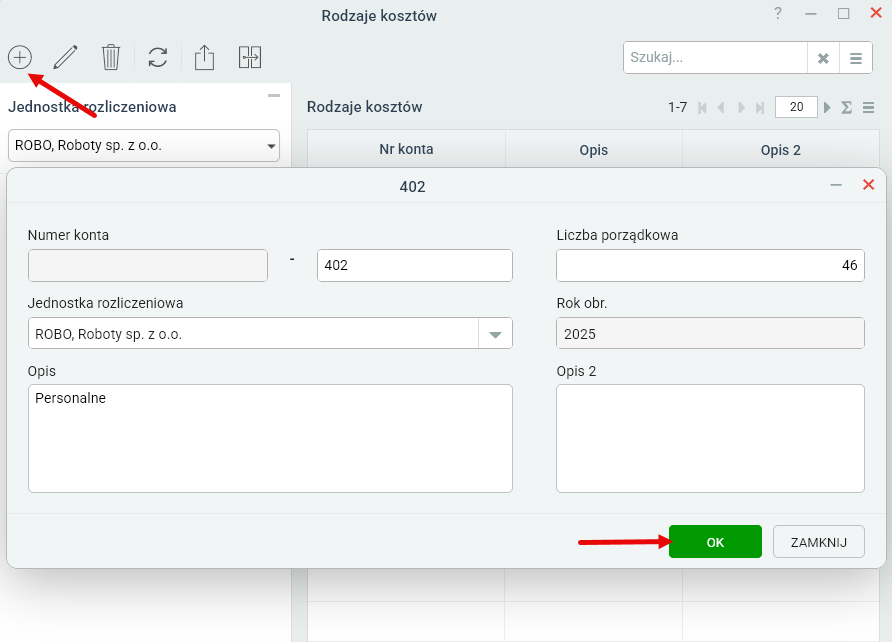Viewport: 892px width, 642px height.
Task: Click the Opis 2 text area
Action: point(711,438)
